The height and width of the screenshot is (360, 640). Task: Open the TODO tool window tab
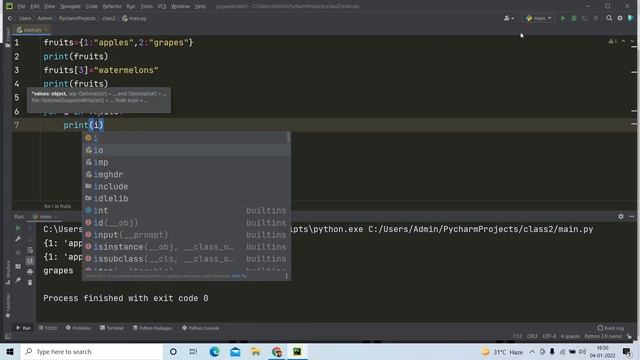48,328
